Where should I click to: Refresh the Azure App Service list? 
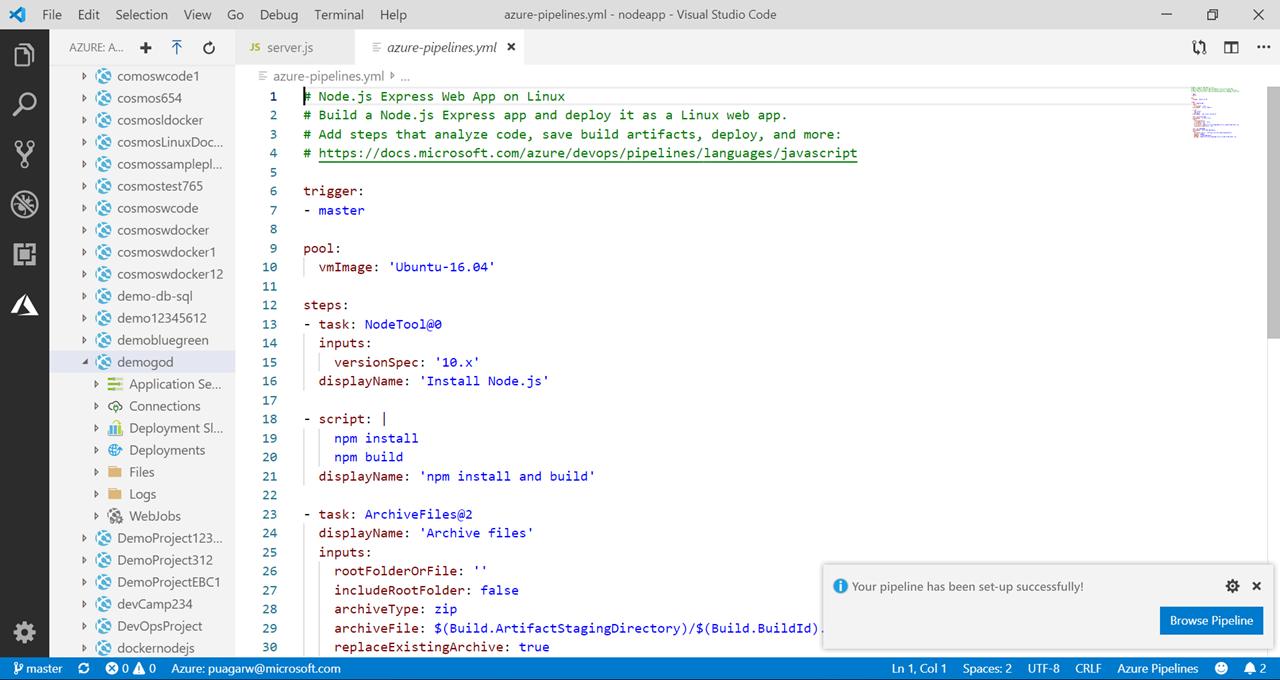tap(208, 47)
